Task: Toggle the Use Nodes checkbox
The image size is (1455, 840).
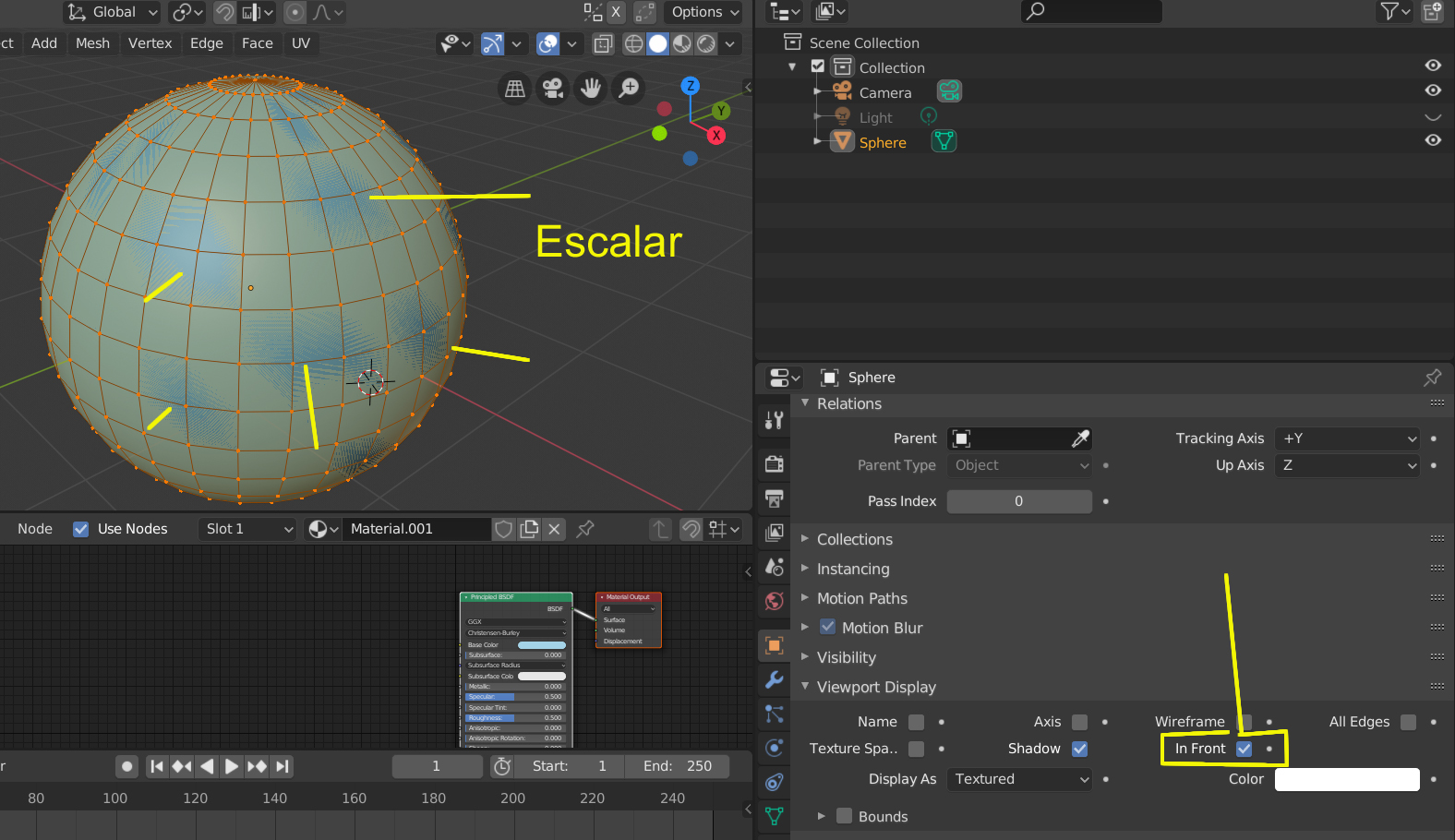Action: pyautogui.click(x=80, y=529)
